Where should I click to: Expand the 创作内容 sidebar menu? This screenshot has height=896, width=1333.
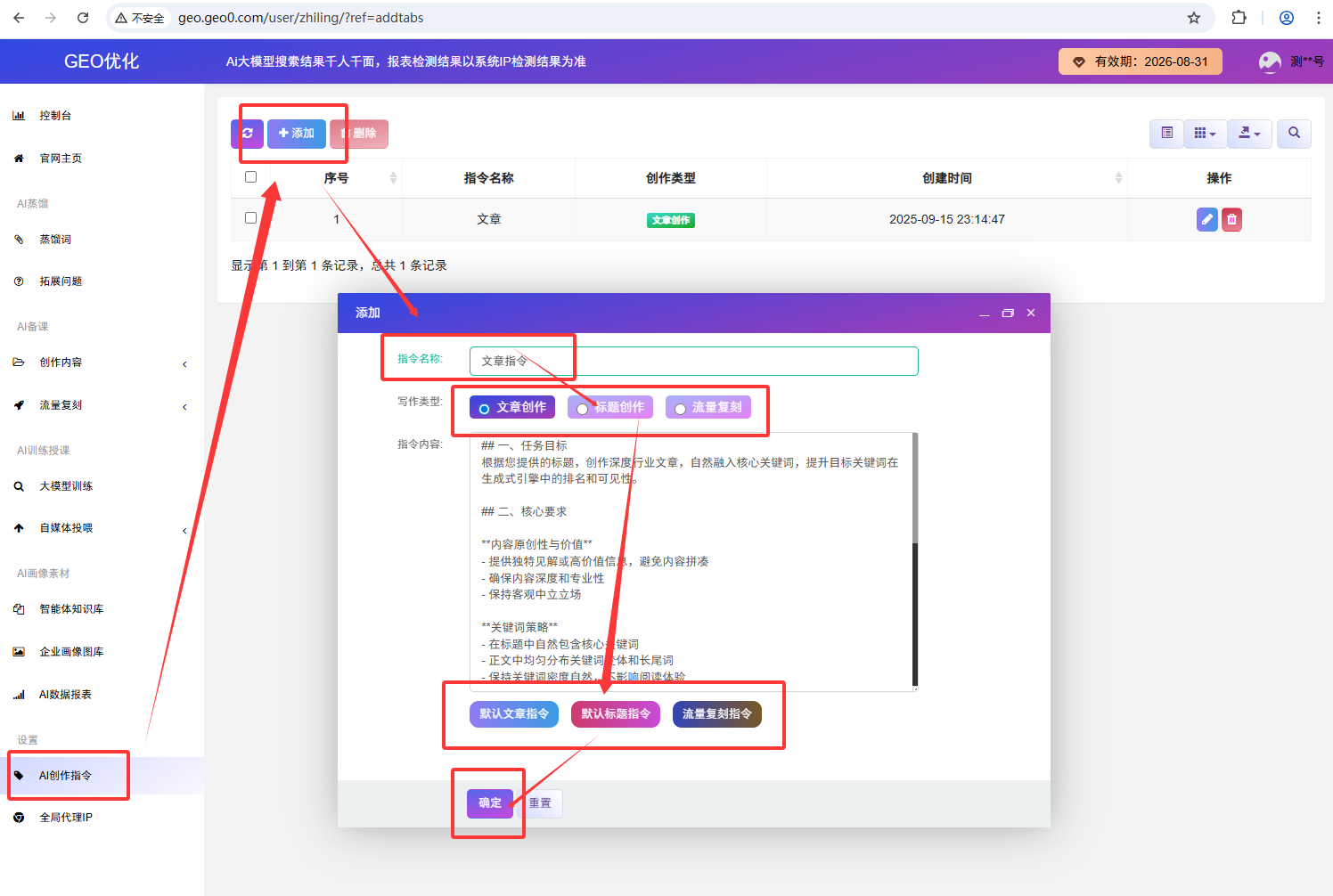[102, 362]
